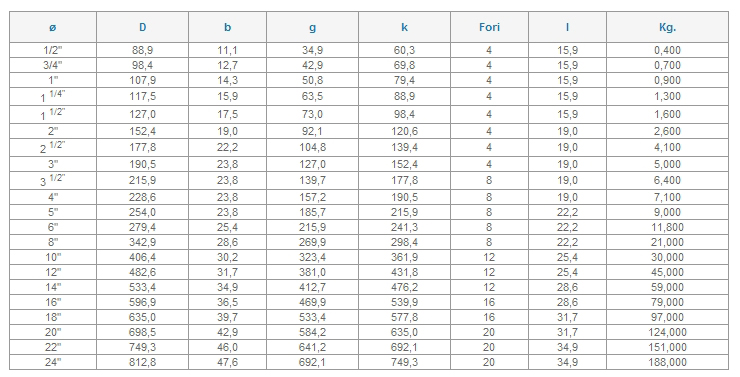Select the 124,000 weight value
The height and width of the screenshot is (377, 740).
[x=667, y=332]
